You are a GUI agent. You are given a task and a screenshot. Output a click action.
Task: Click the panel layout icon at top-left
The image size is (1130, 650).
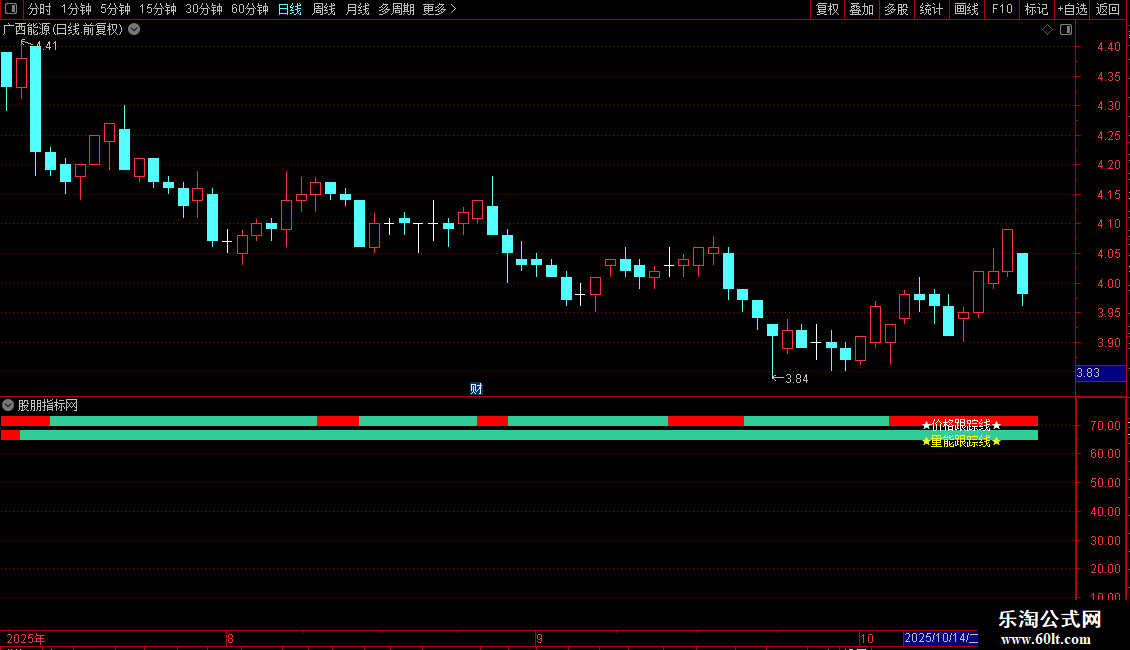click(11, 9)
